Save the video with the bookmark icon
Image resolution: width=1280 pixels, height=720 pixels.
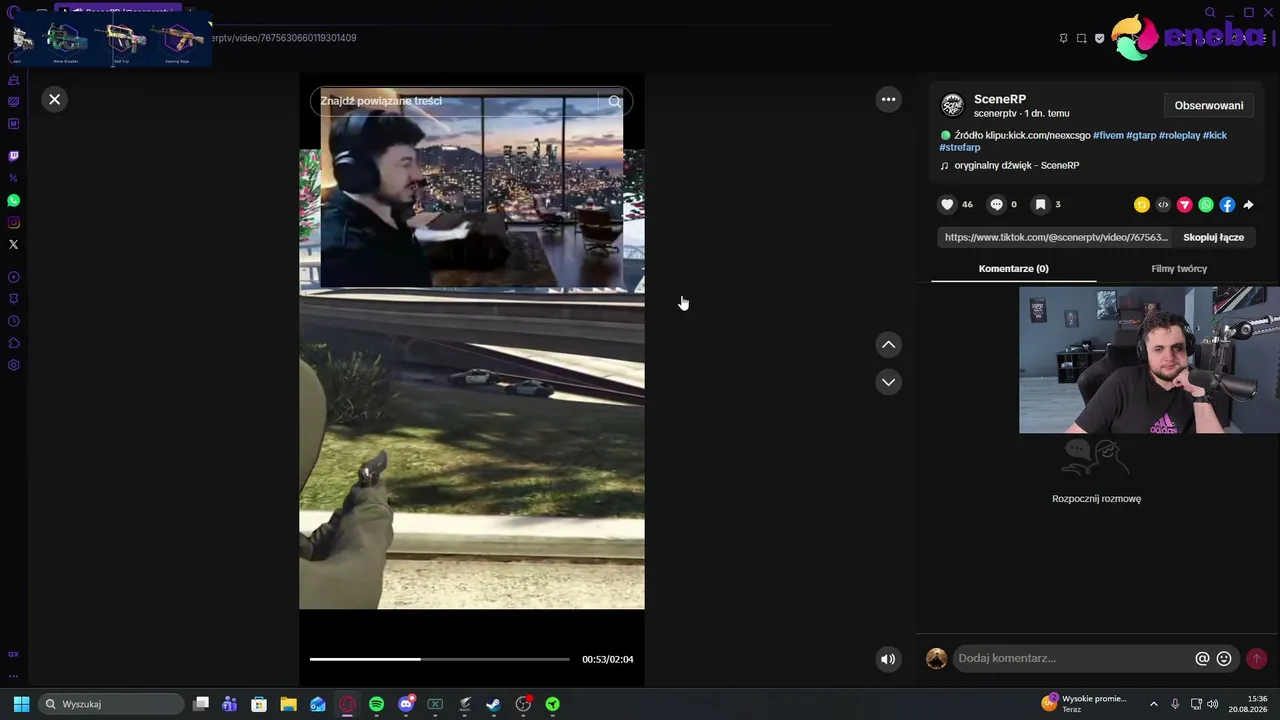[1040, 205]
